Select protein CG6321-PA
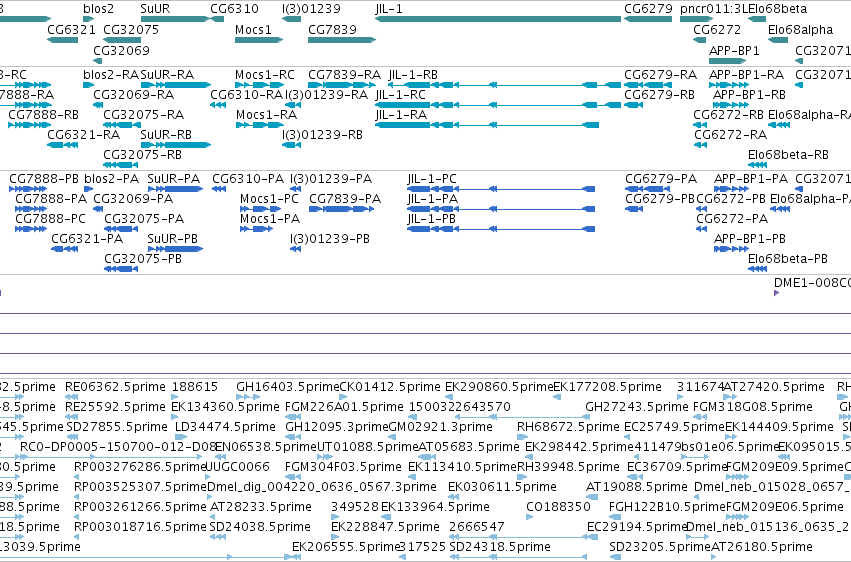Viewport: 851px width, 562px height. [x=87, y=239]
